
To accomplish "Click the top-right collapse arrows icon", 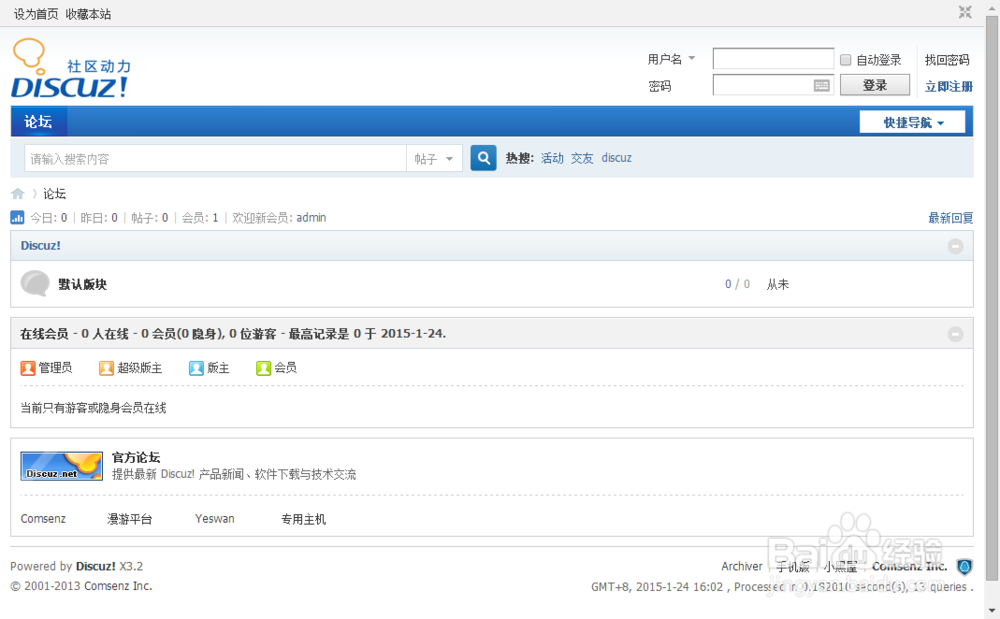I will tap(965, 12).
